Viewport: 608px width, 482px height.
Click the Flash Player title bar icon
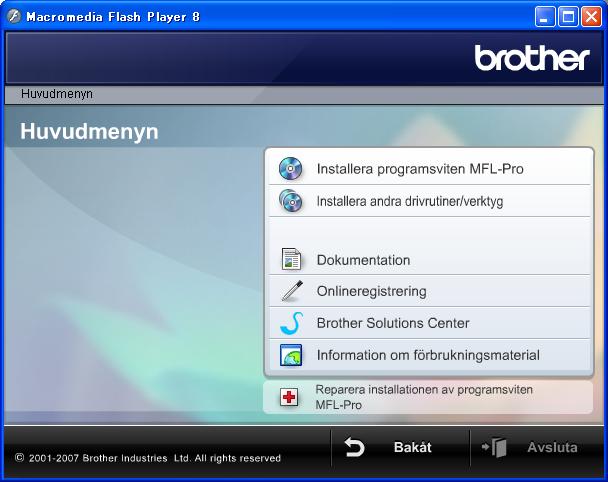coord(14,17)
